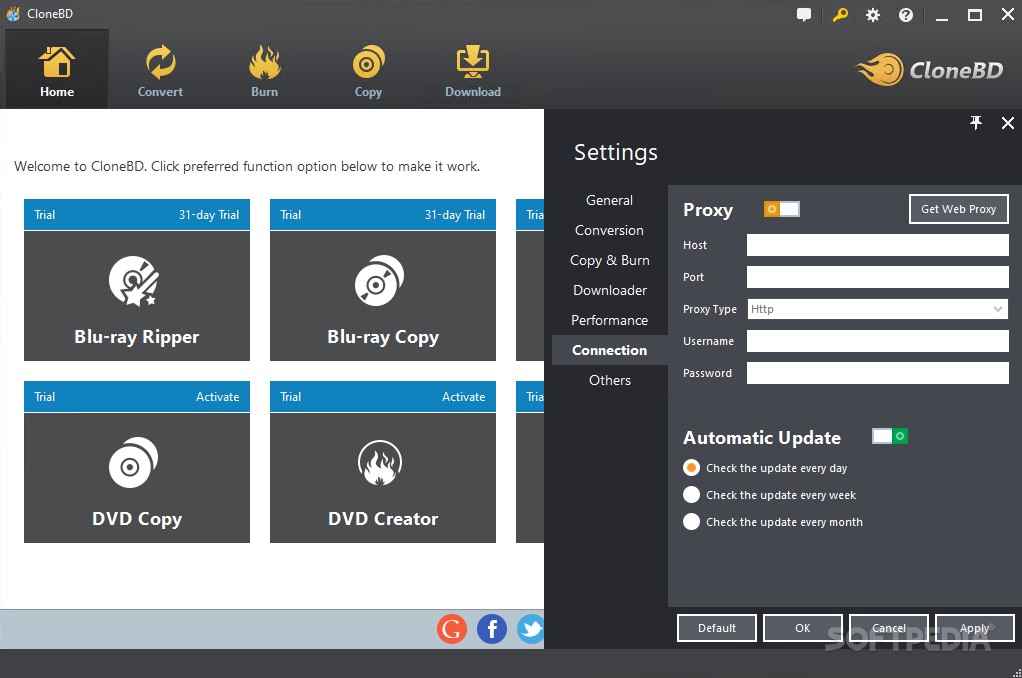Open the Blu-ray Ripper tool
This screenshot has height=678, width=1022.
tap(136, 295)
